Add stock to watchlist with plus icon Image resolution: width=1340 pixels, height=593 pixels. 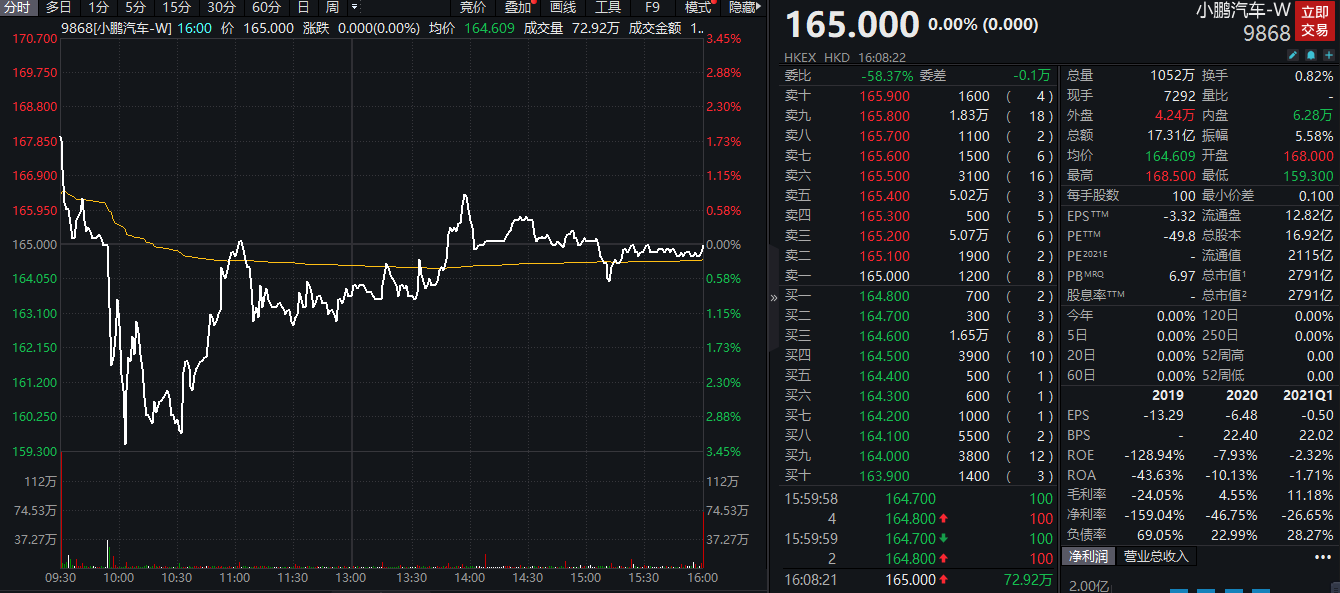coord(1328,54)
